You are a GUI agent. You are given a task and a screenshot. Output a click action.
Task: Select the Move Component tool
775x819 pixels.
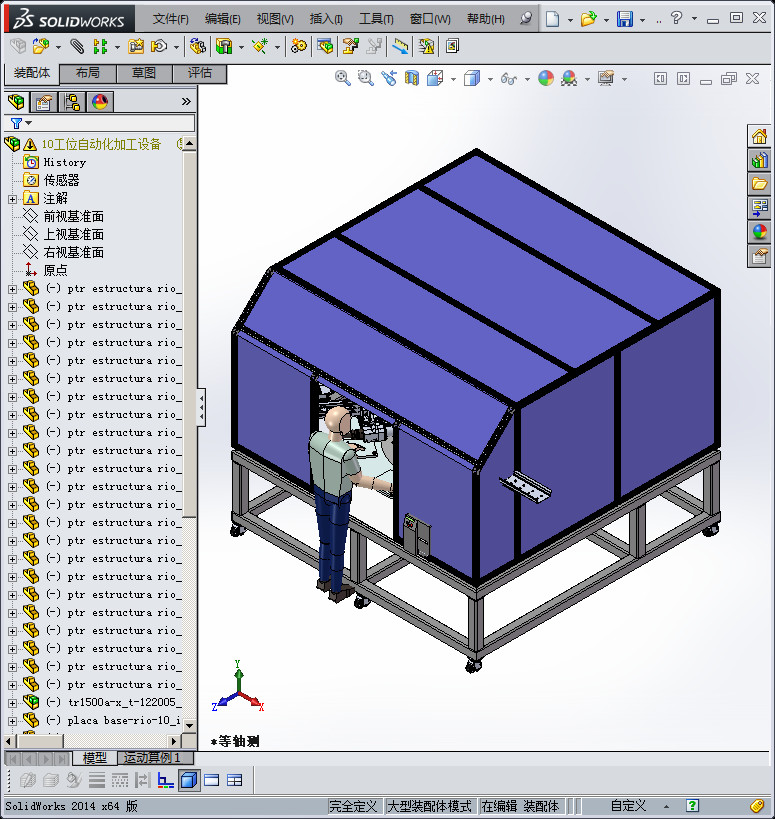[158, 46]
